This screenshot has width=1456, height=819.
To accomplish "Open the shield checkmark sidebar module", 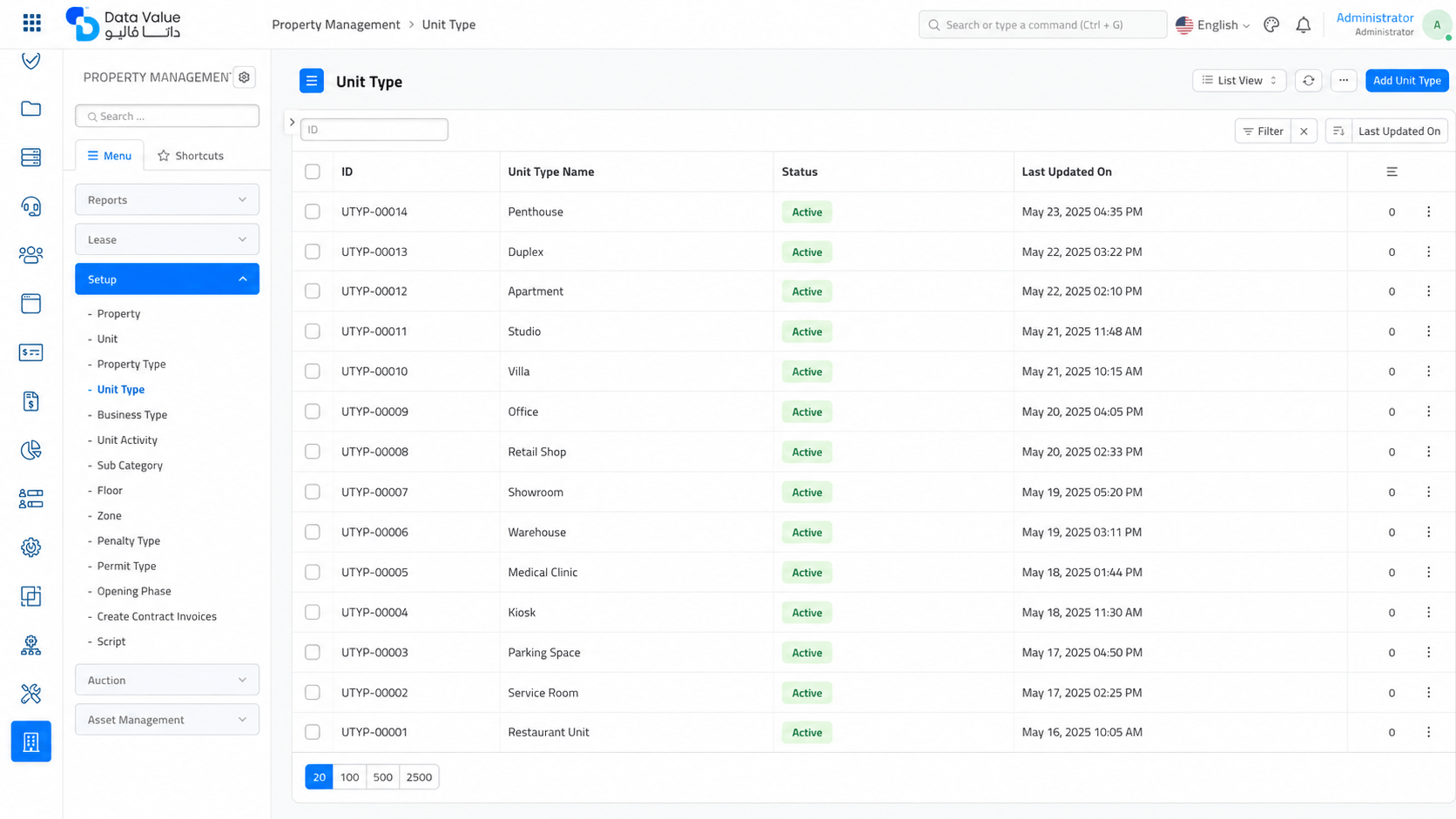I will pyautogui.click(x=31, y=60).
